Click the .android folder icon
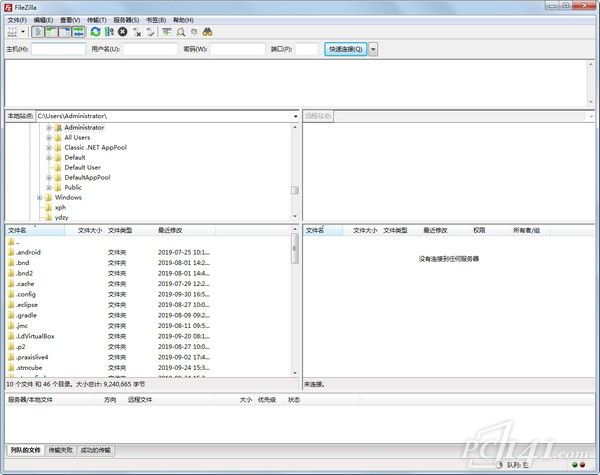600x475 pixels. [x=11, y=252]
